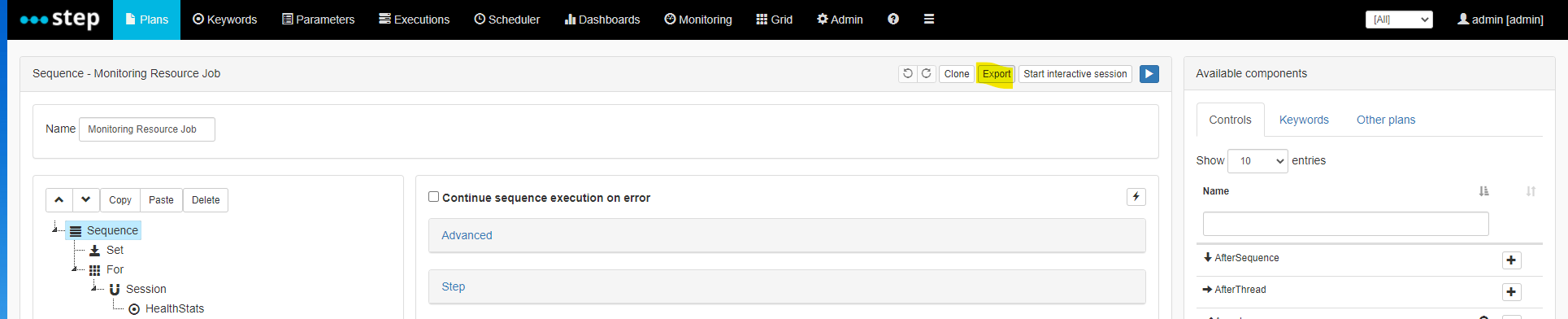
Task: Run the plan with the play button
Action: tap(1149, 73)
